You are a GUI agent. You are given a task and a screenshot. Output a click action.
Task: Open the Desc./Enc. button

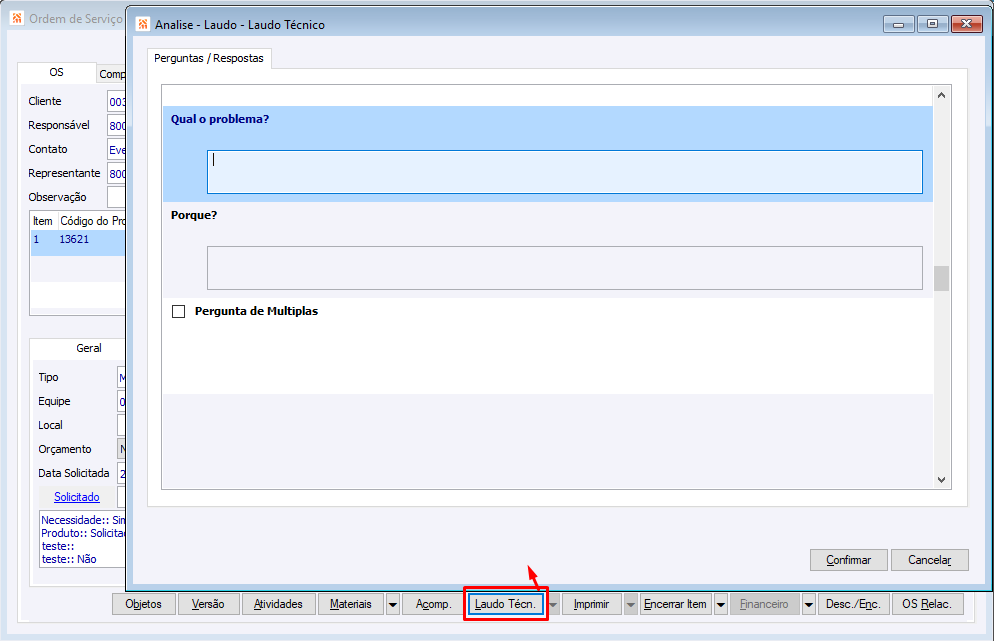pyautogui.click(x=853, y=604)
